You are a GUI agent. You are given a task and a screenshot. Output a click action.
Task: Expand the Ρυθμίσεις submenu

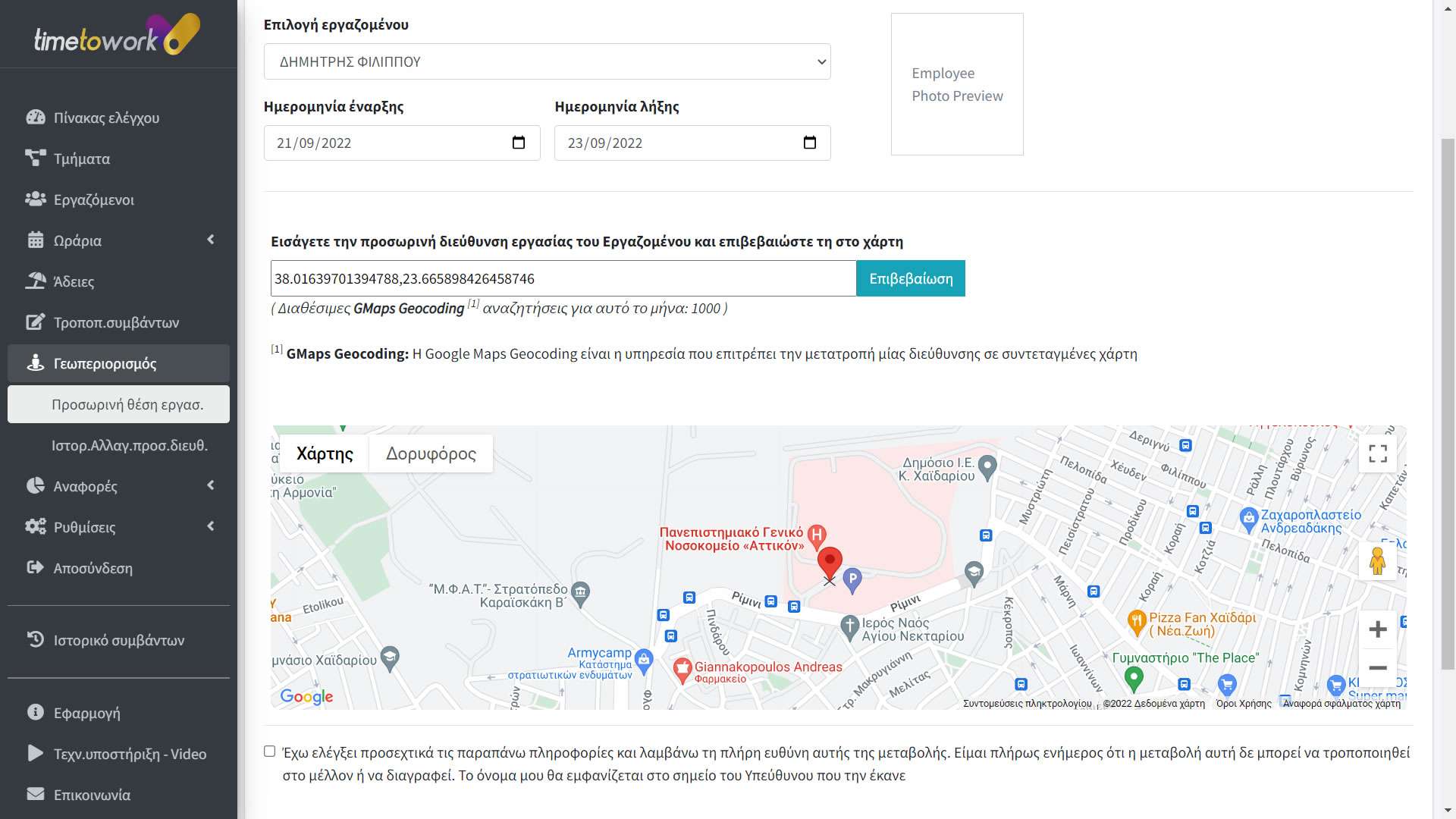(211, 526)
